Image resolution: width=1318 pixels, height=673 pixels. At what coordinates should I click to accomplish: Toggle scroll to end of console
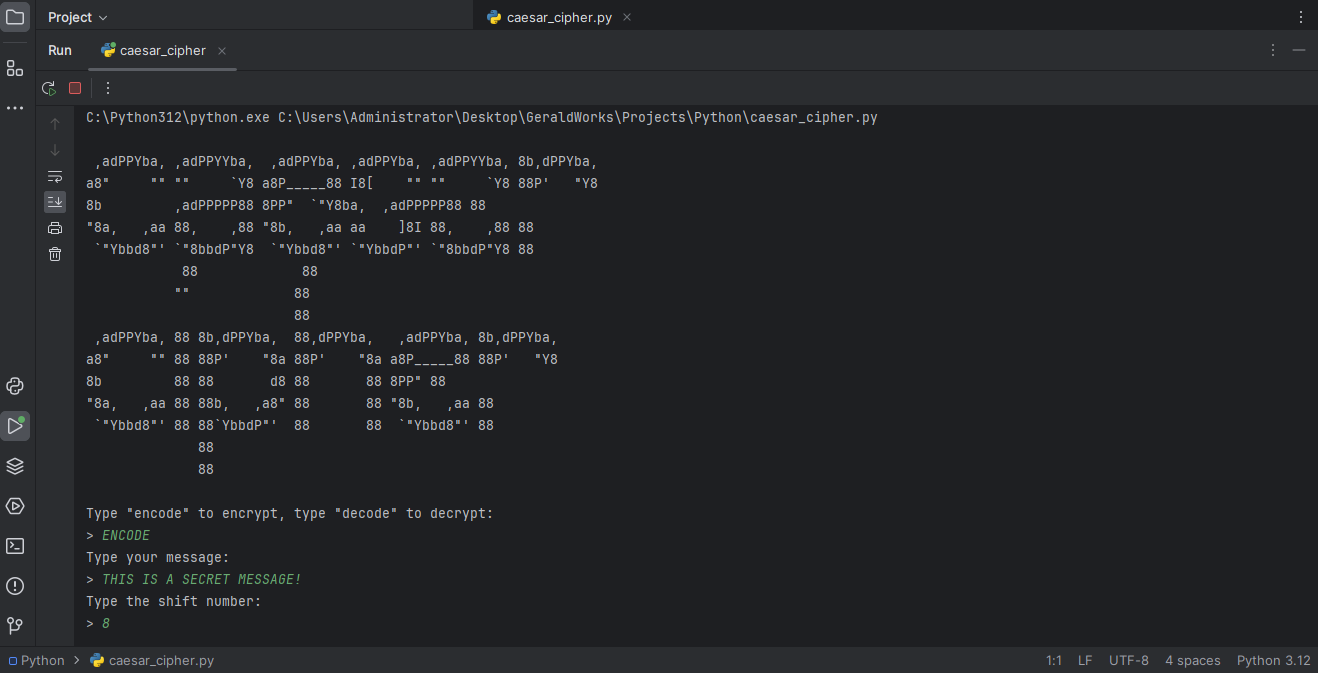(x=55, y=202)
